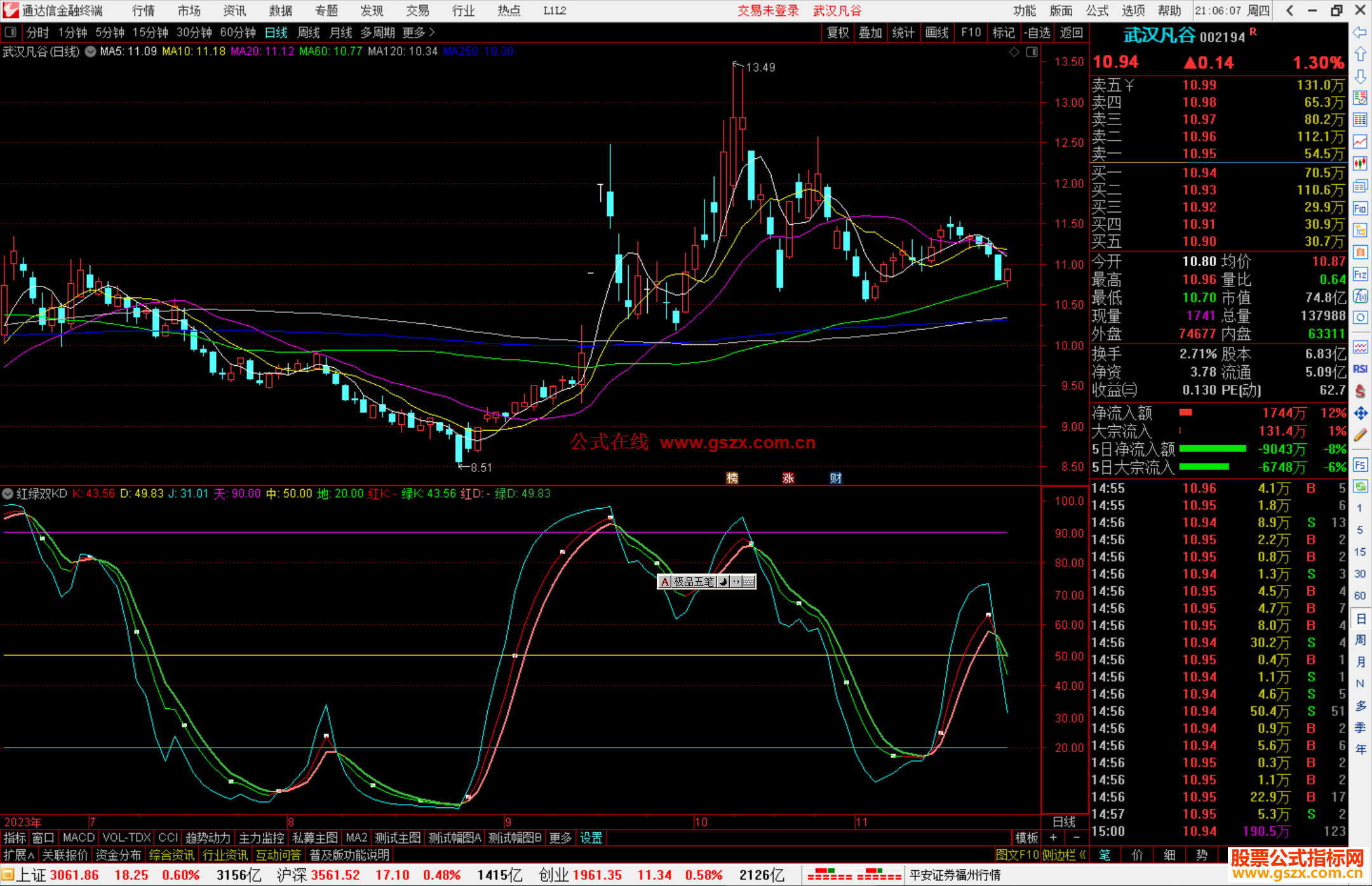Toggle the panel layout icon before 分时
The image size is (1372, 886).
11,32
